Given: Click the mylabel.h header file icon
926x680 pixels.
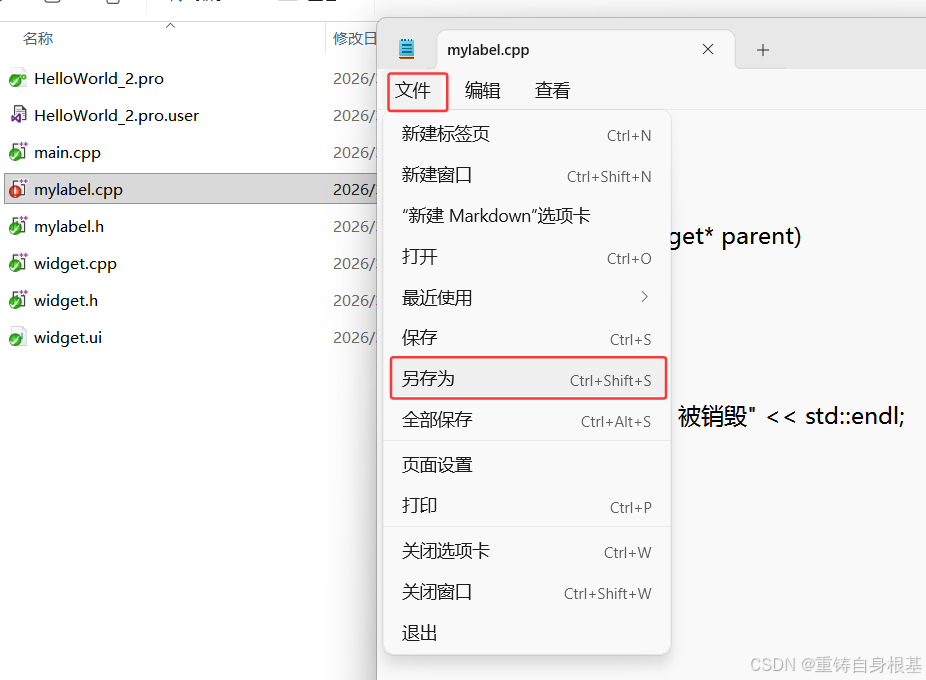Looking at the screenshot, I should [x=18, y=226].
